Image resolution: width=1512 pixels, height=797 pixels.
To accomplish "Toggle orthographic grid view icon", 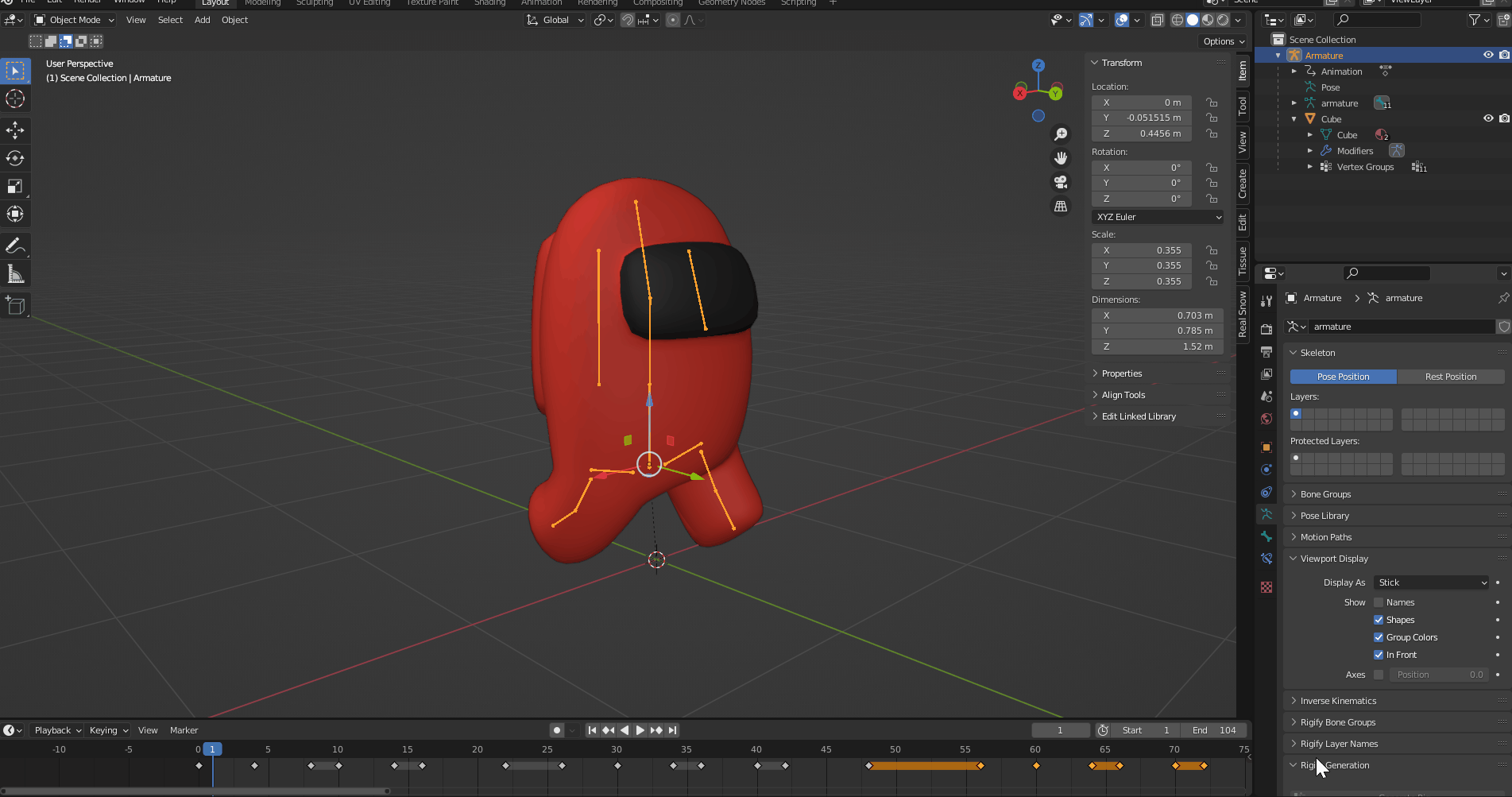I will tap(1060, 206).
